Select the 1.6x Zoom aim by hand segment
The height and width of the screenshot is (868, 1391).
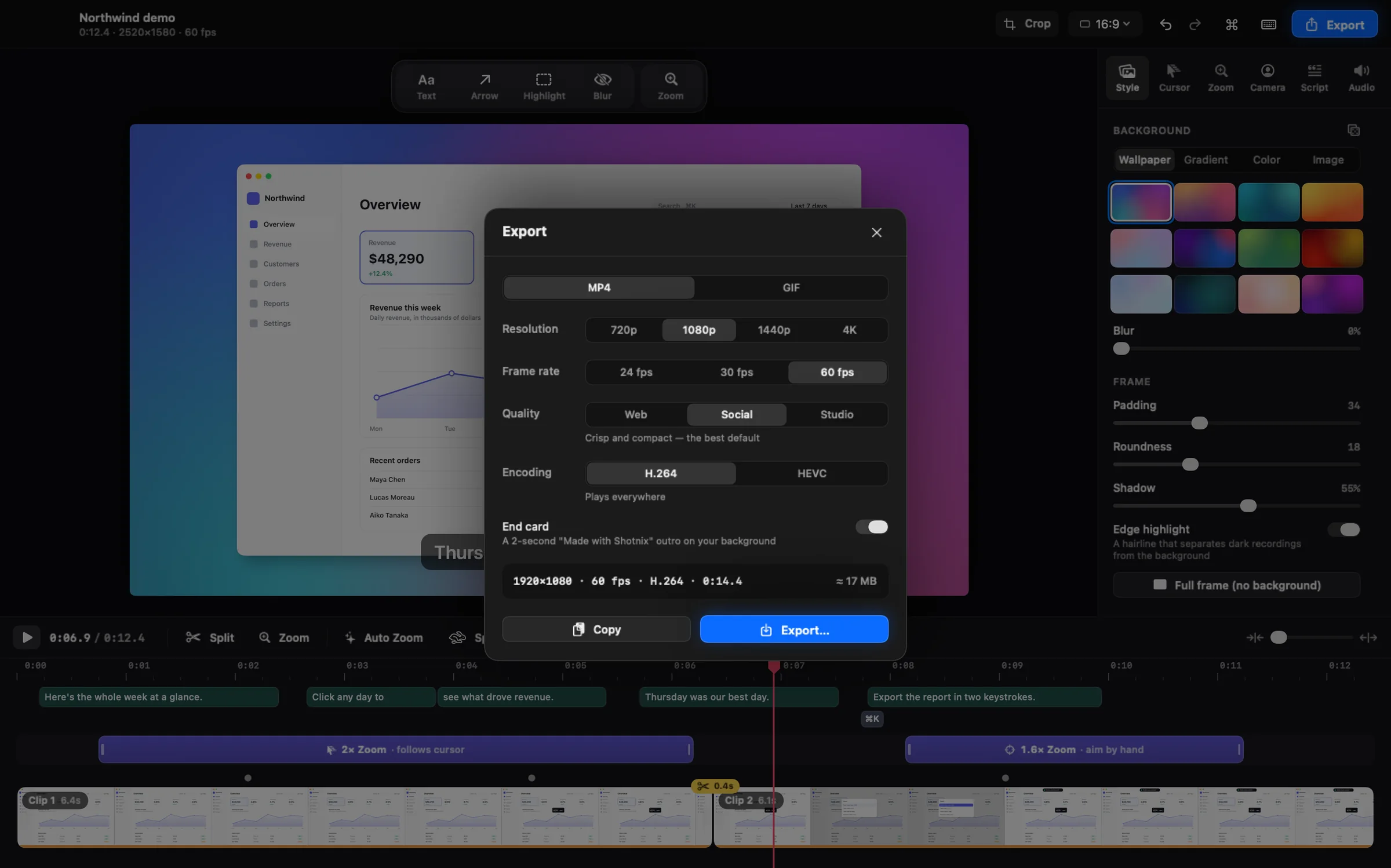pyautogui.click(x=1074, y=749)
